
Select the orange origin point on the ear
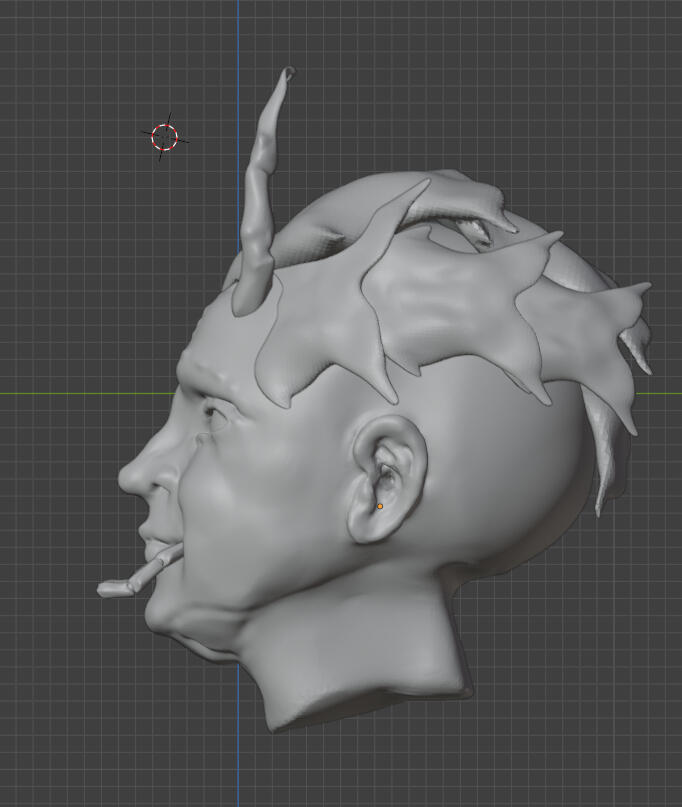380,507
